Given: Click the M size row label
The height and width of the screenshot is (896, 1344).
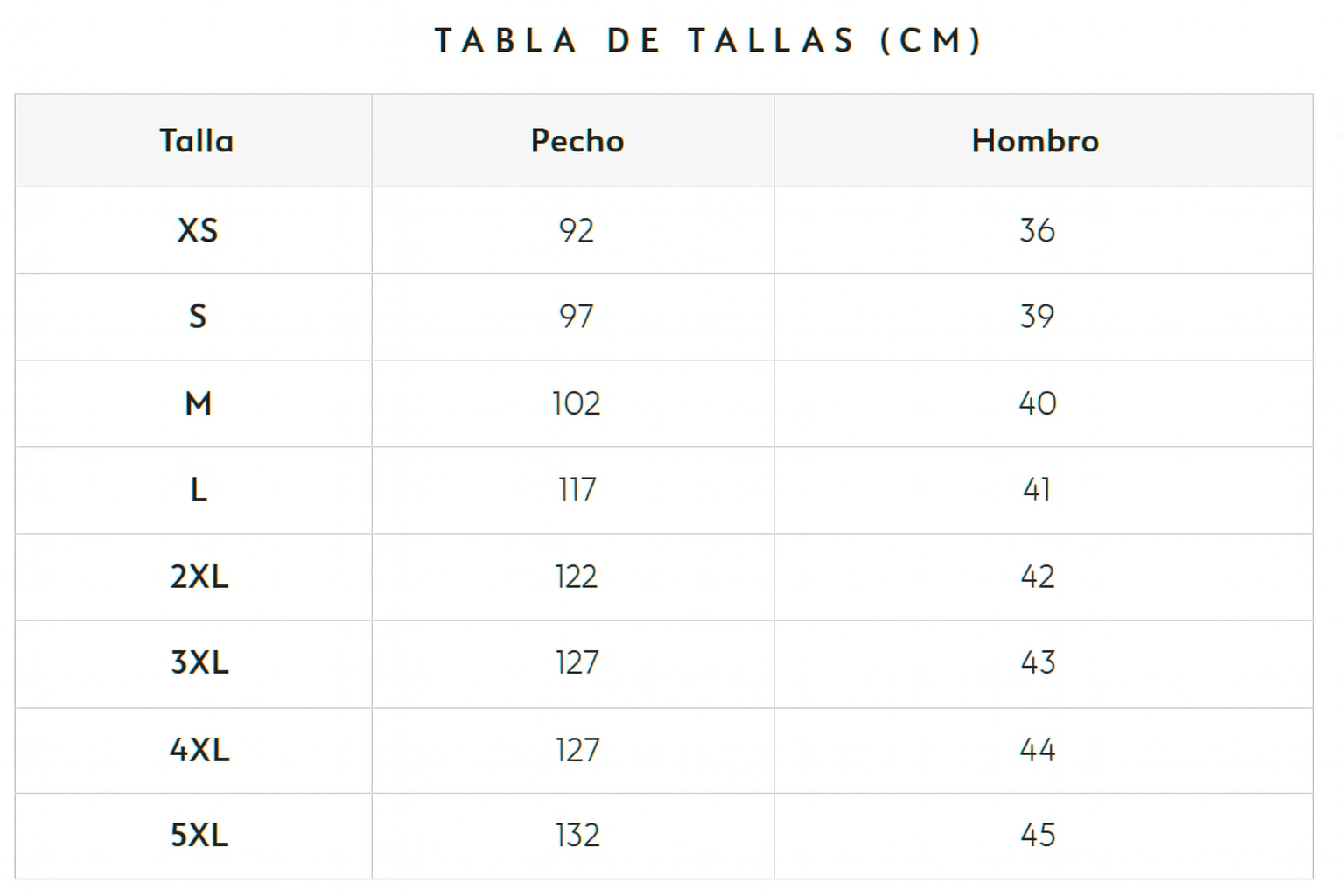Looking at the screenshot, I should click(x=199, y=403).
